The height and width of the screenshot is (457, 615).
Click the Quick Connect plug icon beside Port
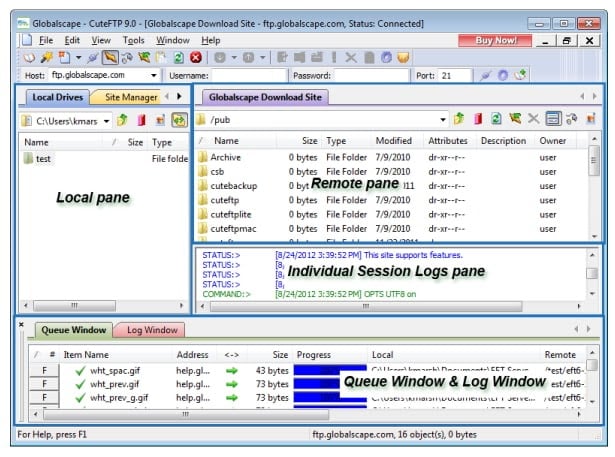(x=486, y=75)
